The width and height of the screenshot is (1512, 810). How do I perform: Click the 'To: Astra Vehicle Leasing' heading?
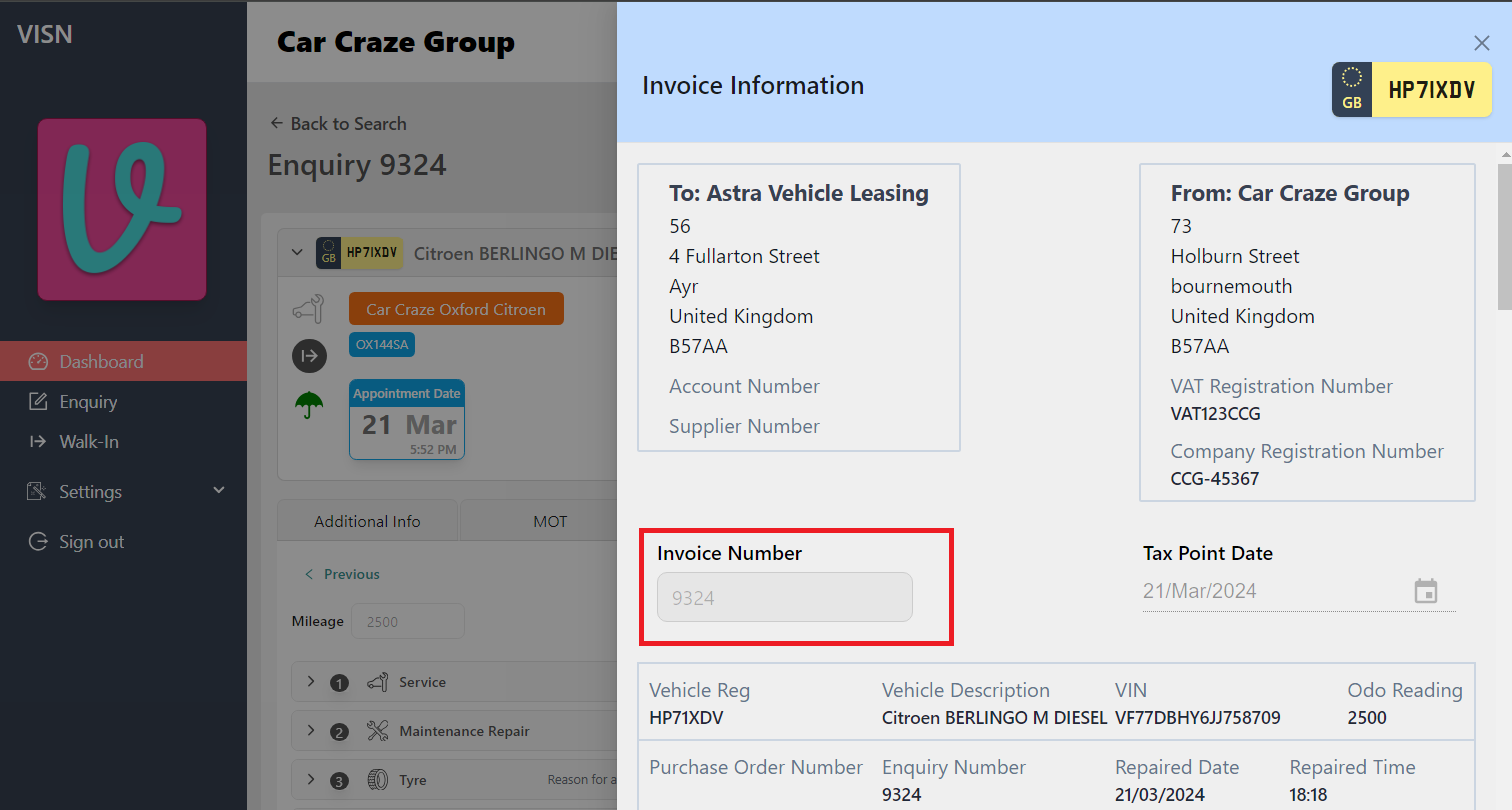pos(799,193)
